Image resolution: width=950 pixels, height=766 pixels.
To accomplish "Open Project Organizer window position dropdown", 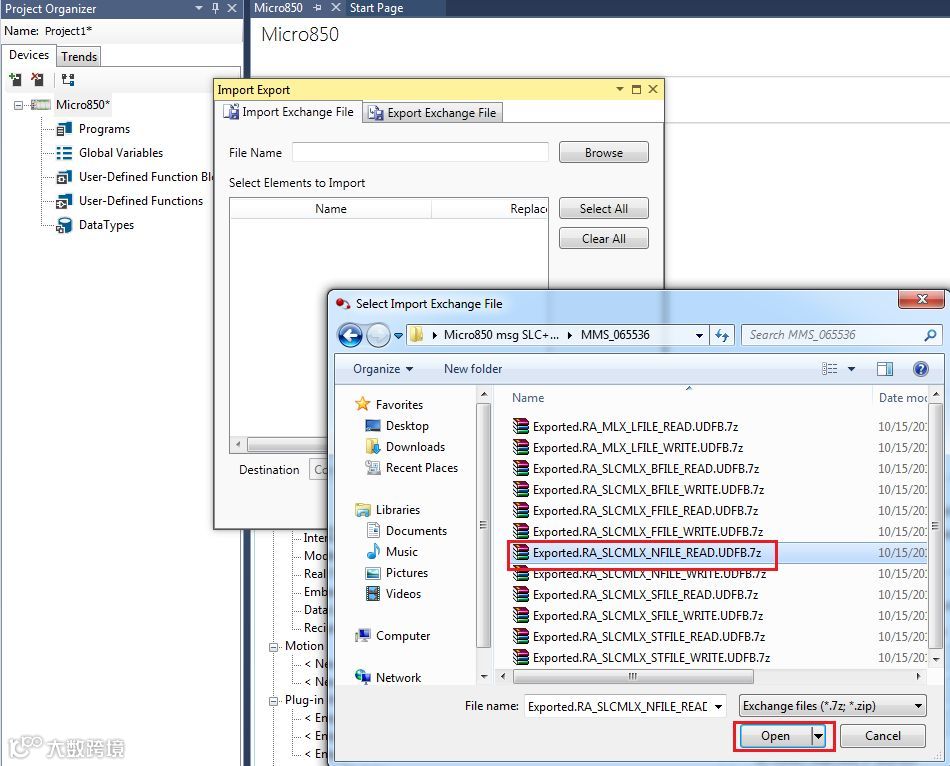I will click(x=199, y=8).
